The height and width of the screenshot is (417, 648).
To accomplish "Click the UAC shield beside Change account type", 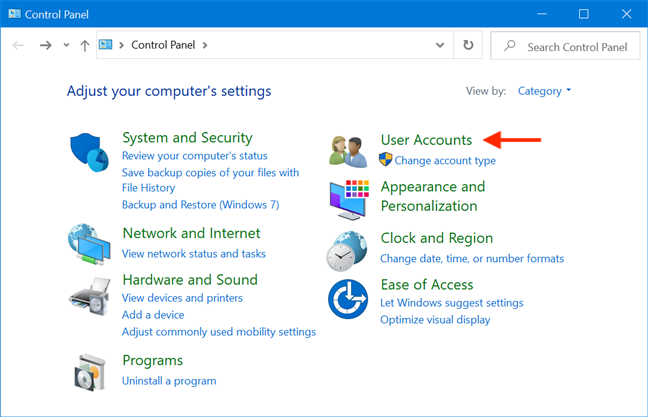I will tap(386, 160).
